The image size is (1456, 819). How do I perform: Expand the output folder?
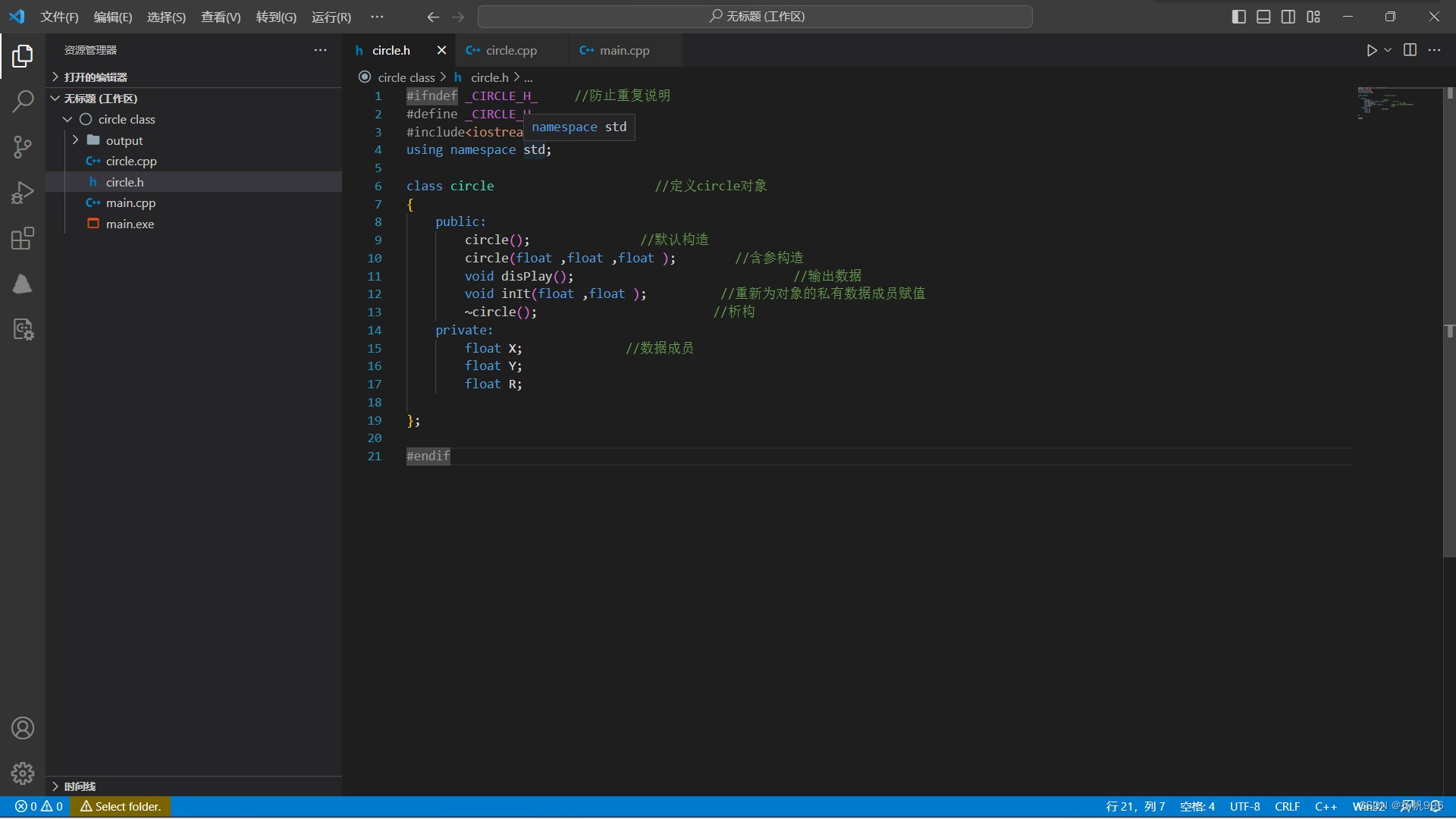[x=124, y=140]
